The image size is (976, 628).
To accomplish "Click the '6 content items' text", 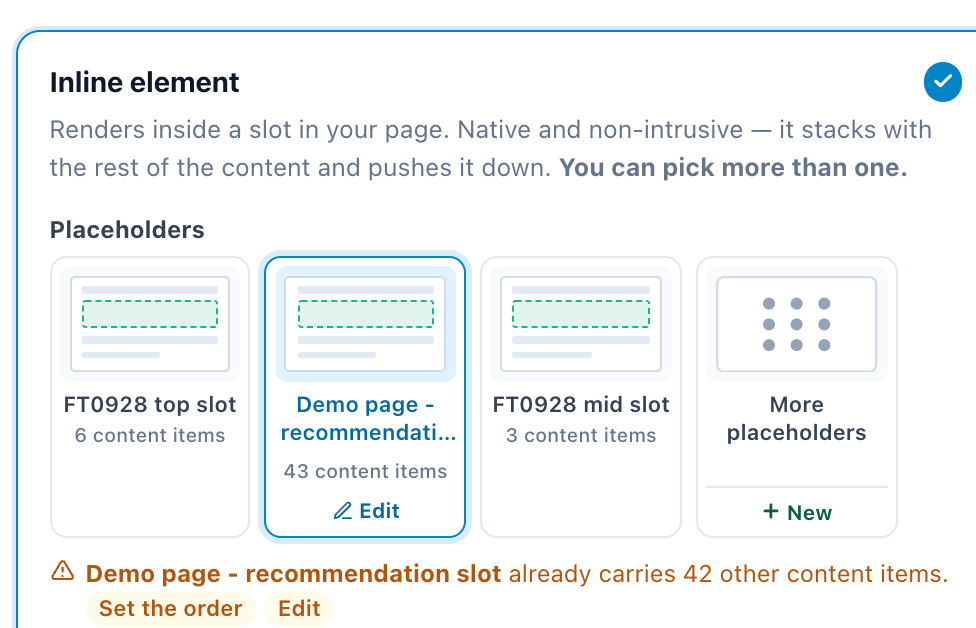I will point(150,435).
